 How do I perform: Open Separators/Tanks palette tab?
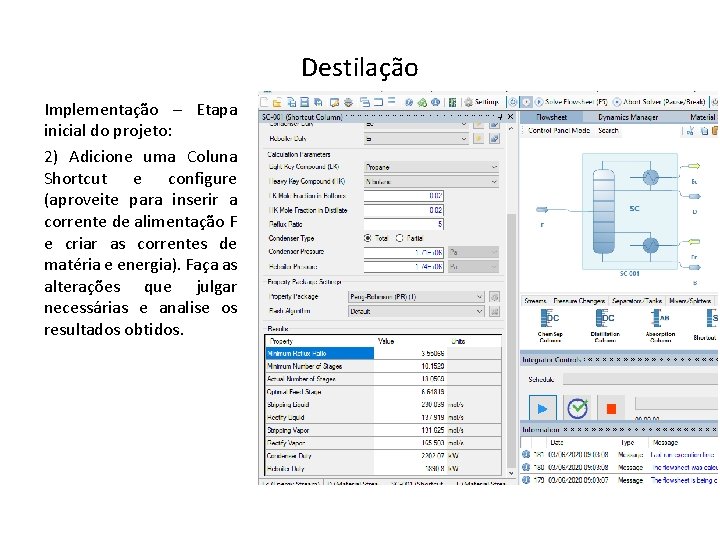[637, 301]
